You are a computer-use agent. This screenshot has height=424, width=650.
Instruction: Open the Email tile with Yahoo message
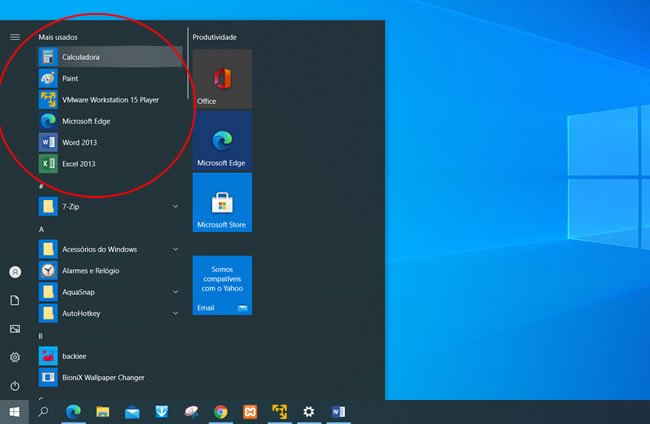coord(222,286)
